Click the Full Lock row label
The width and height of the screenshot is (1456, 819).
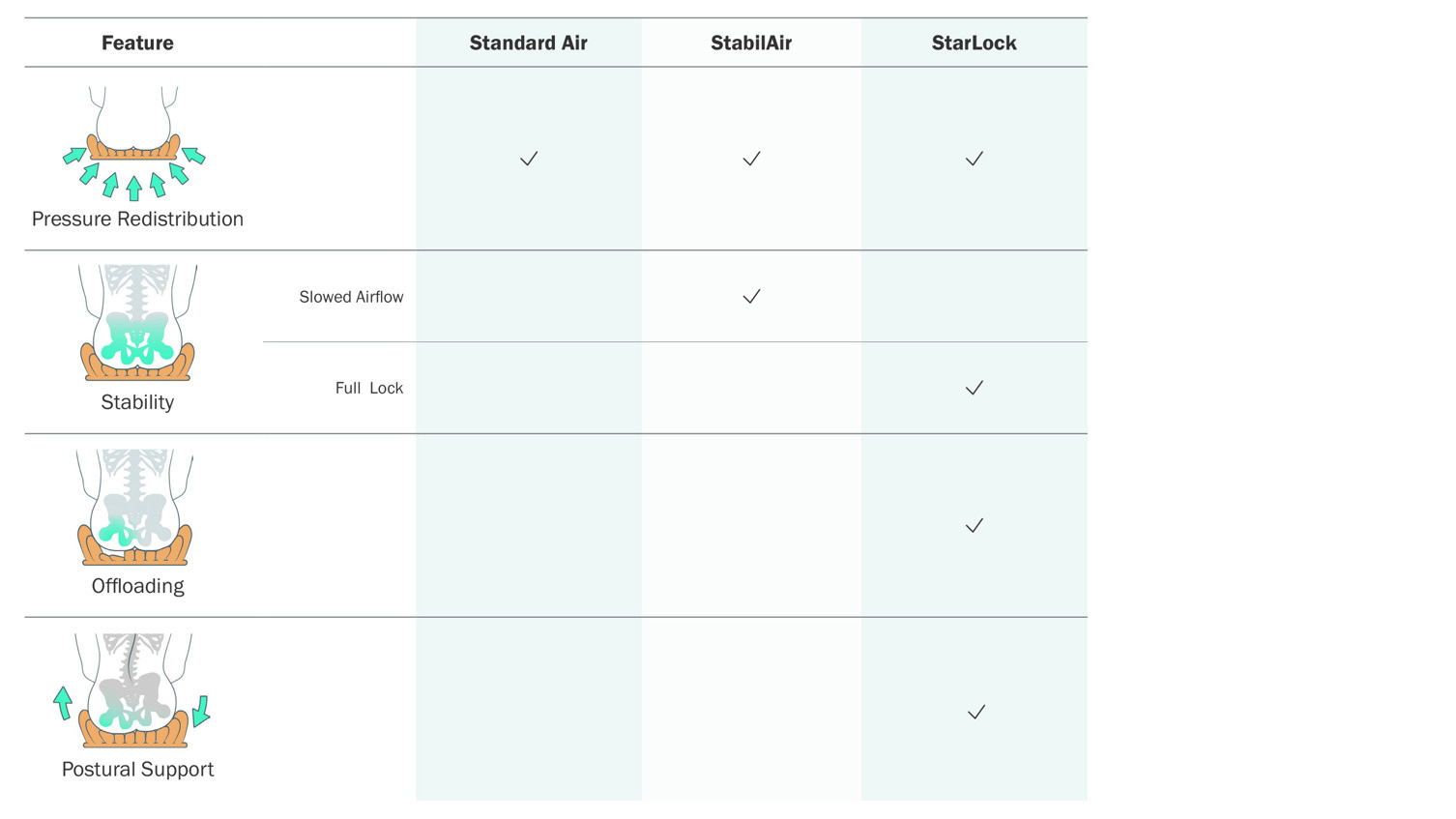(x=368, y=388)
